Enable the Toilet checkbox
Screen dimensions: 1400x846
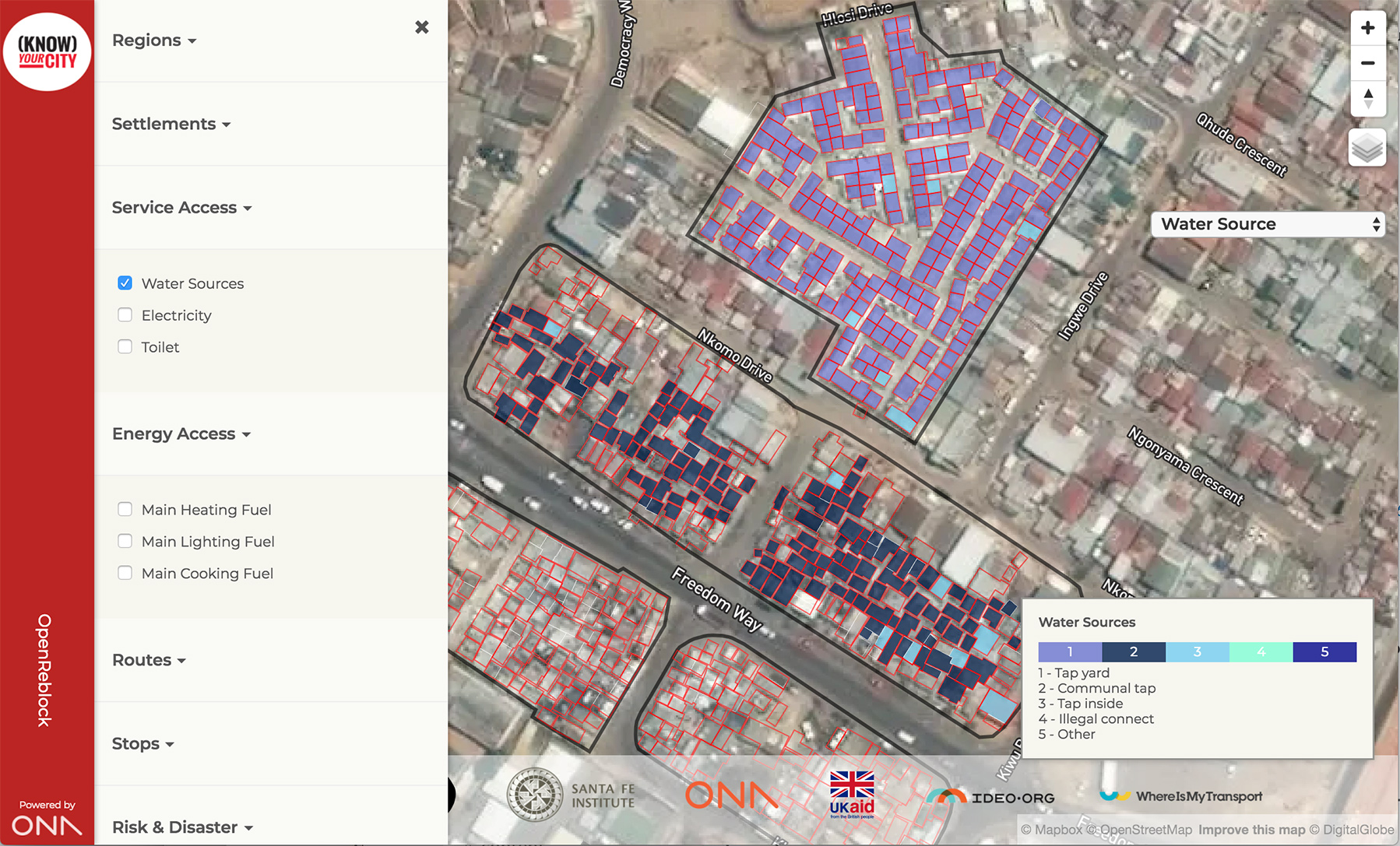coord(125,347)
